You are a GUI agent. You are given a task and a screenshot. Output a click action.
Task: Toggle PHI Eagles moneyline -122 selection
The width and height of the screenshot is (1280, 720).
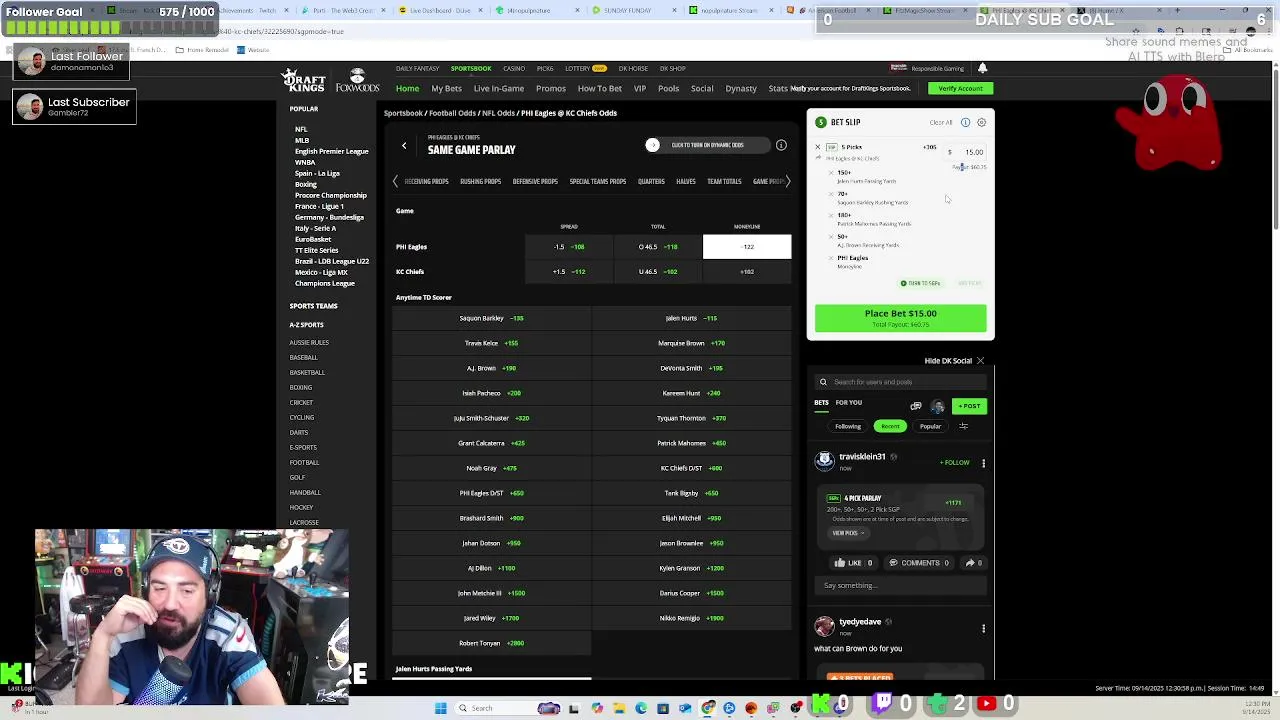[x=747, y=246]
